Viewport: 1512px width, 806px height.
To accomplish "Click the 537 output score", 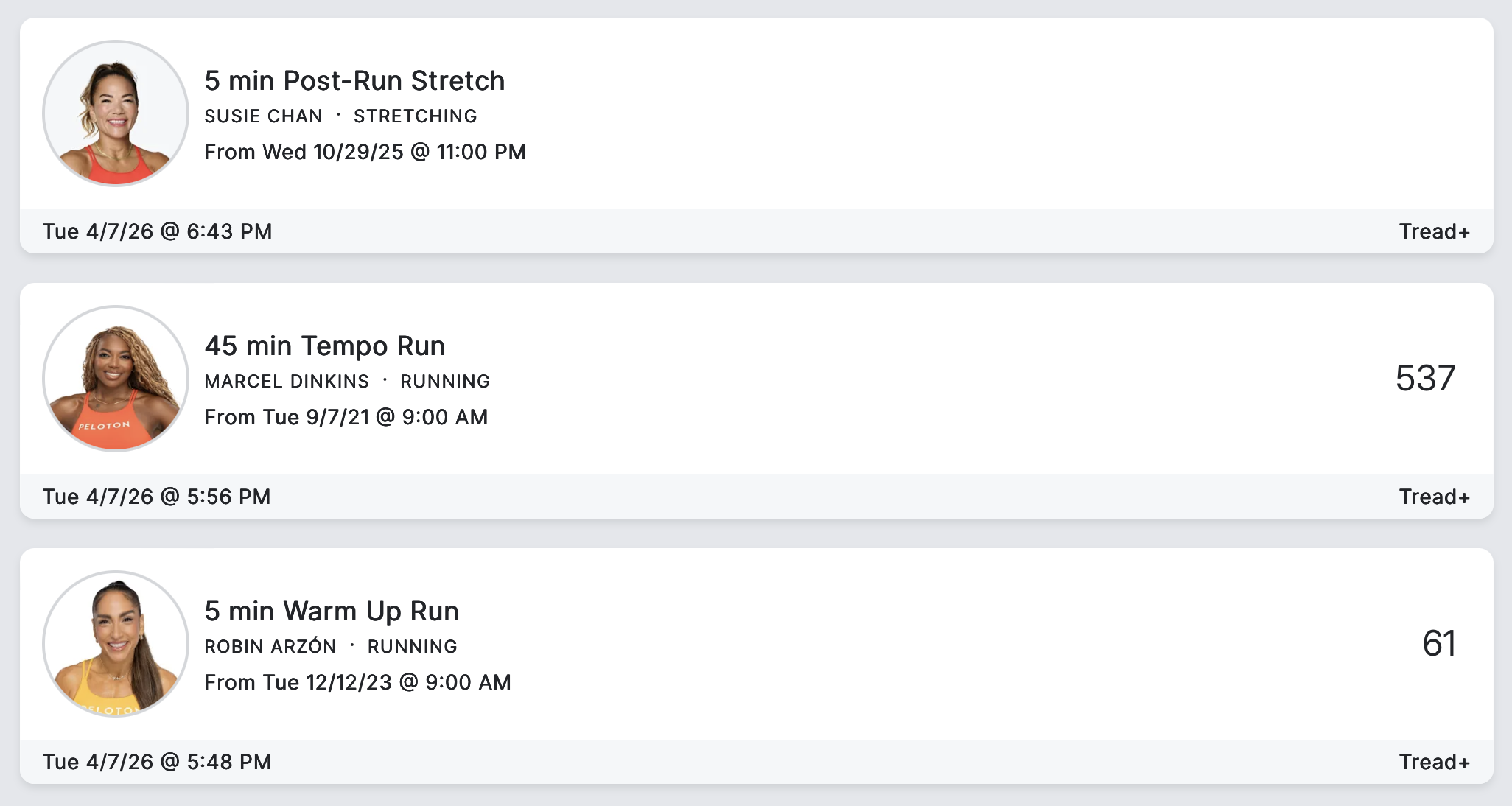I will [x=1425, y=379].
